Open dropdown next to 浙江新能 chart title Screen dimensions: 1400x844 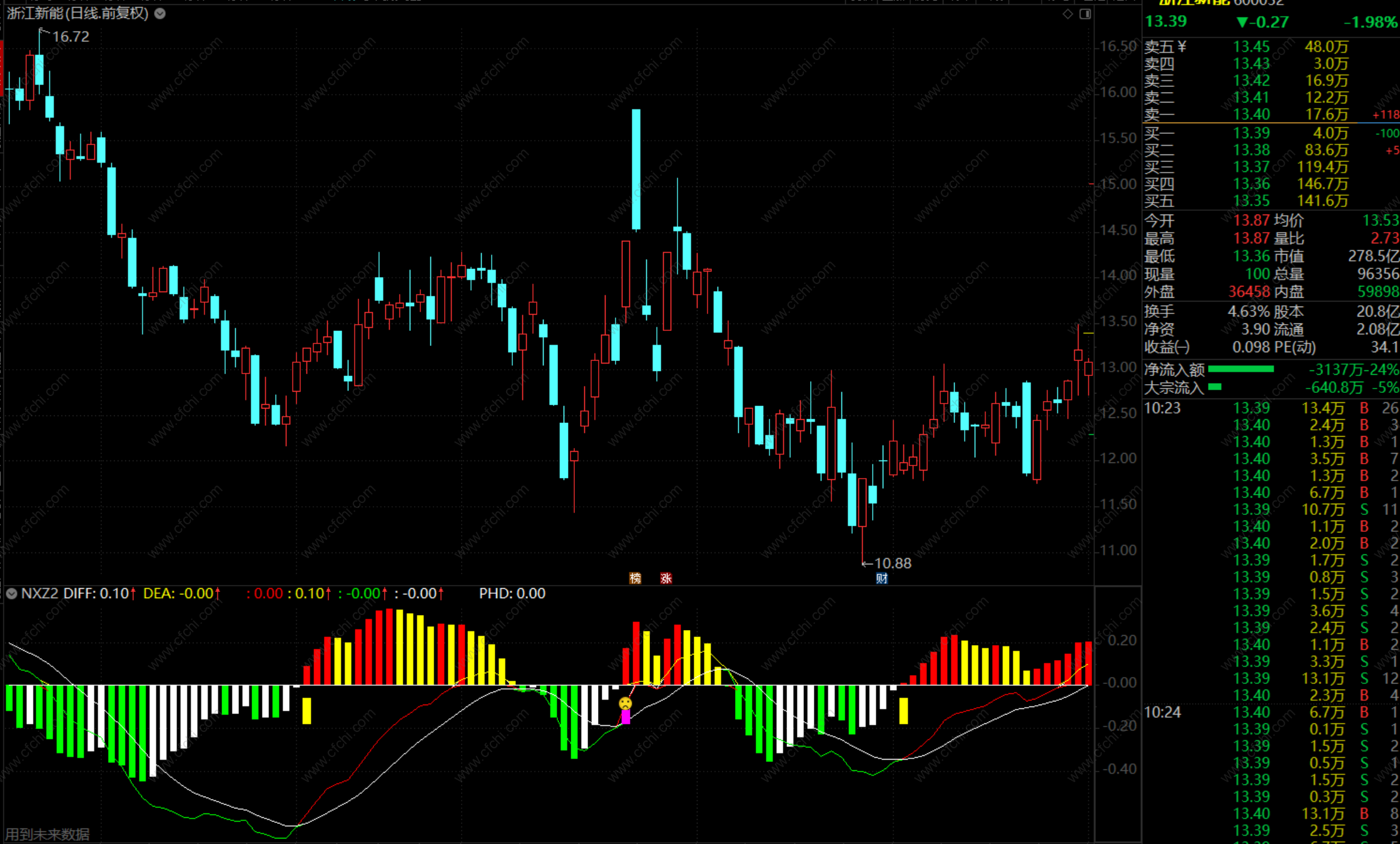click(x=160, y=13)
